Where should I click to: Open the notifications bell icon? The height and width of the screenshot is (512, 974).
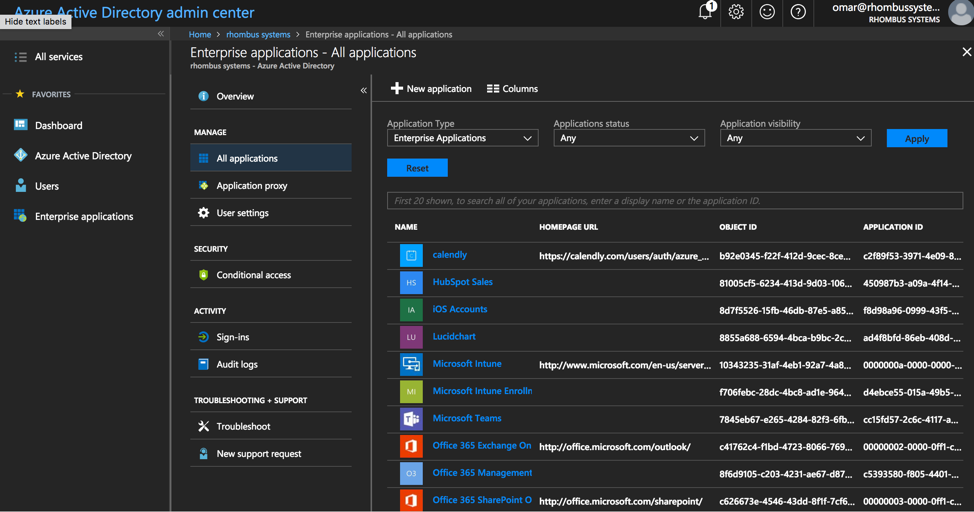point(706,12)
